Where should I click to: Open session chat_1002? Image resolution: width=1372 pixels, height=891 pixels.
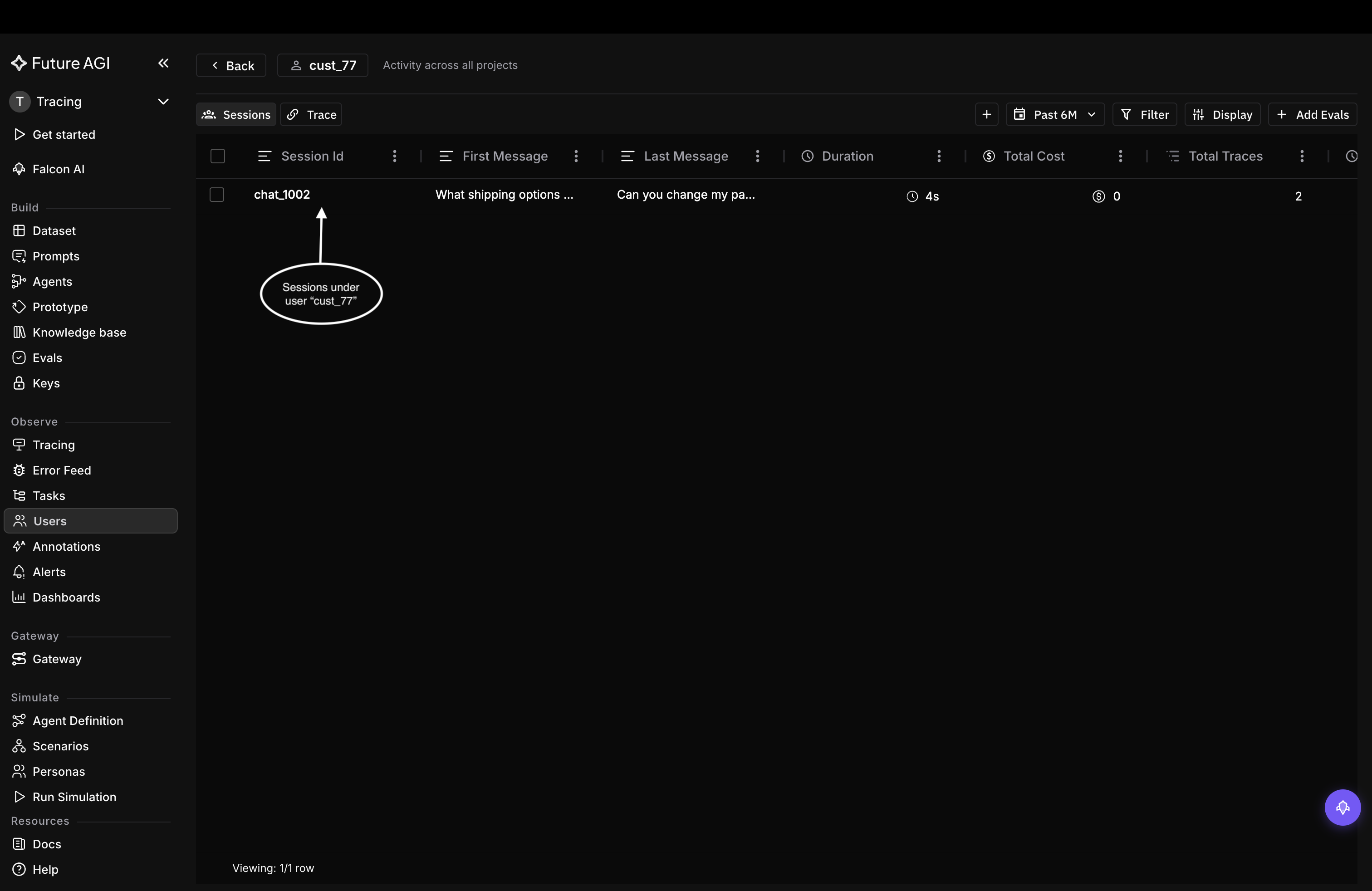pyautogui.click(x=282, y=195)
